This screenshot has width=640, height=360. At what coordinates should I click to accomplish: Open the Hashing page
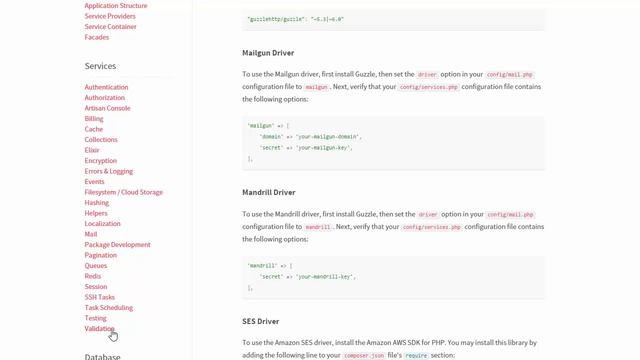click(96, 203)
